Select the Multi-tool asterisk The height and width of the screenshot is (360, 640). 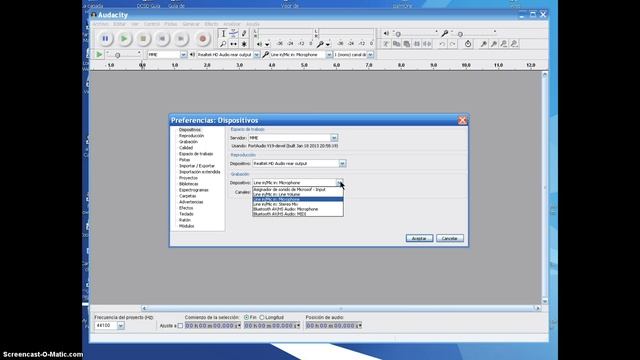coord(244,44)
